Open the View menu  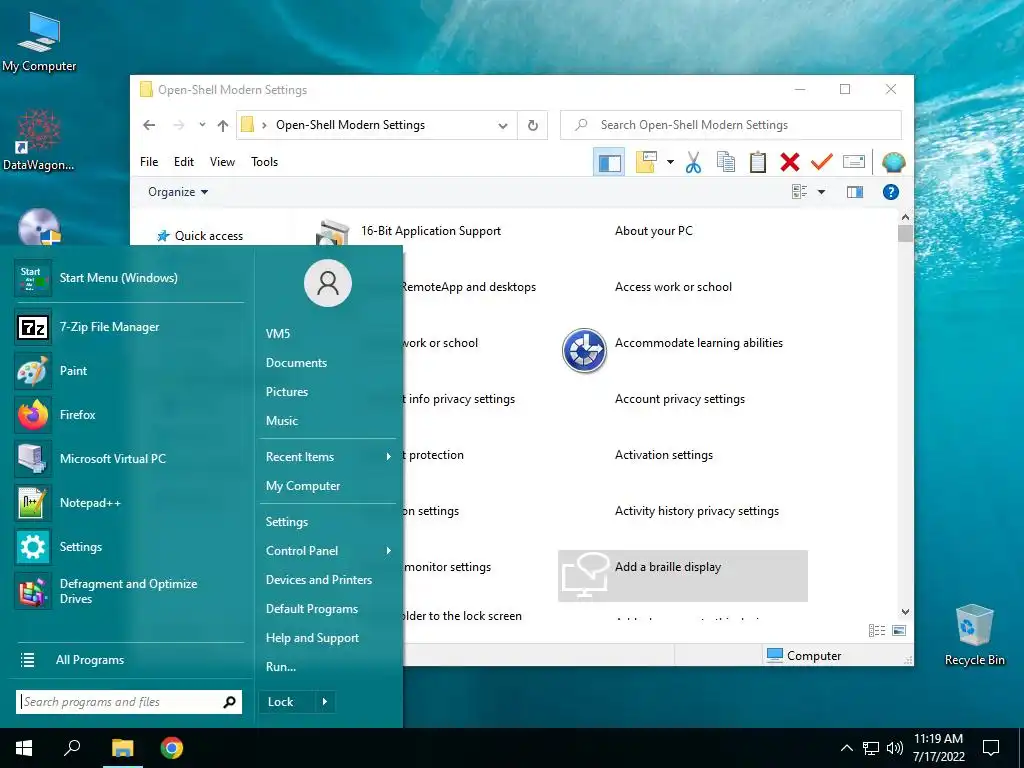click(222, 162)
